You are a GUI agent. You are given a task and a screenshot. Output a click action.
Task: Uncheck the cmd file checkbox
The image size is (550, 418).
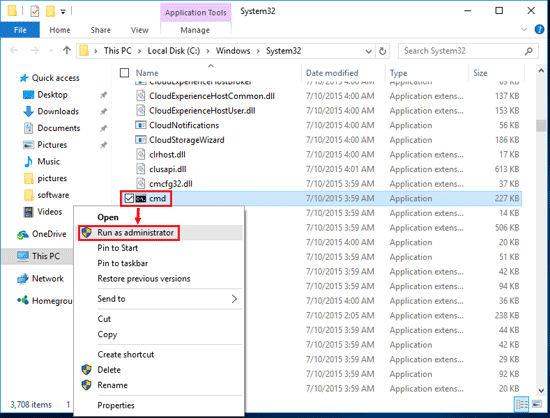click(129, 199)
